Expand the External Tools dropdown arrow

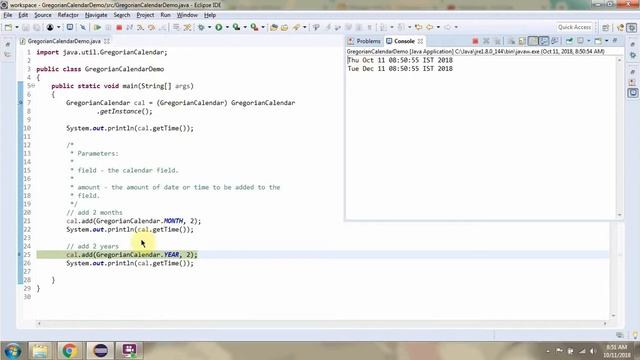pos(263,27)
